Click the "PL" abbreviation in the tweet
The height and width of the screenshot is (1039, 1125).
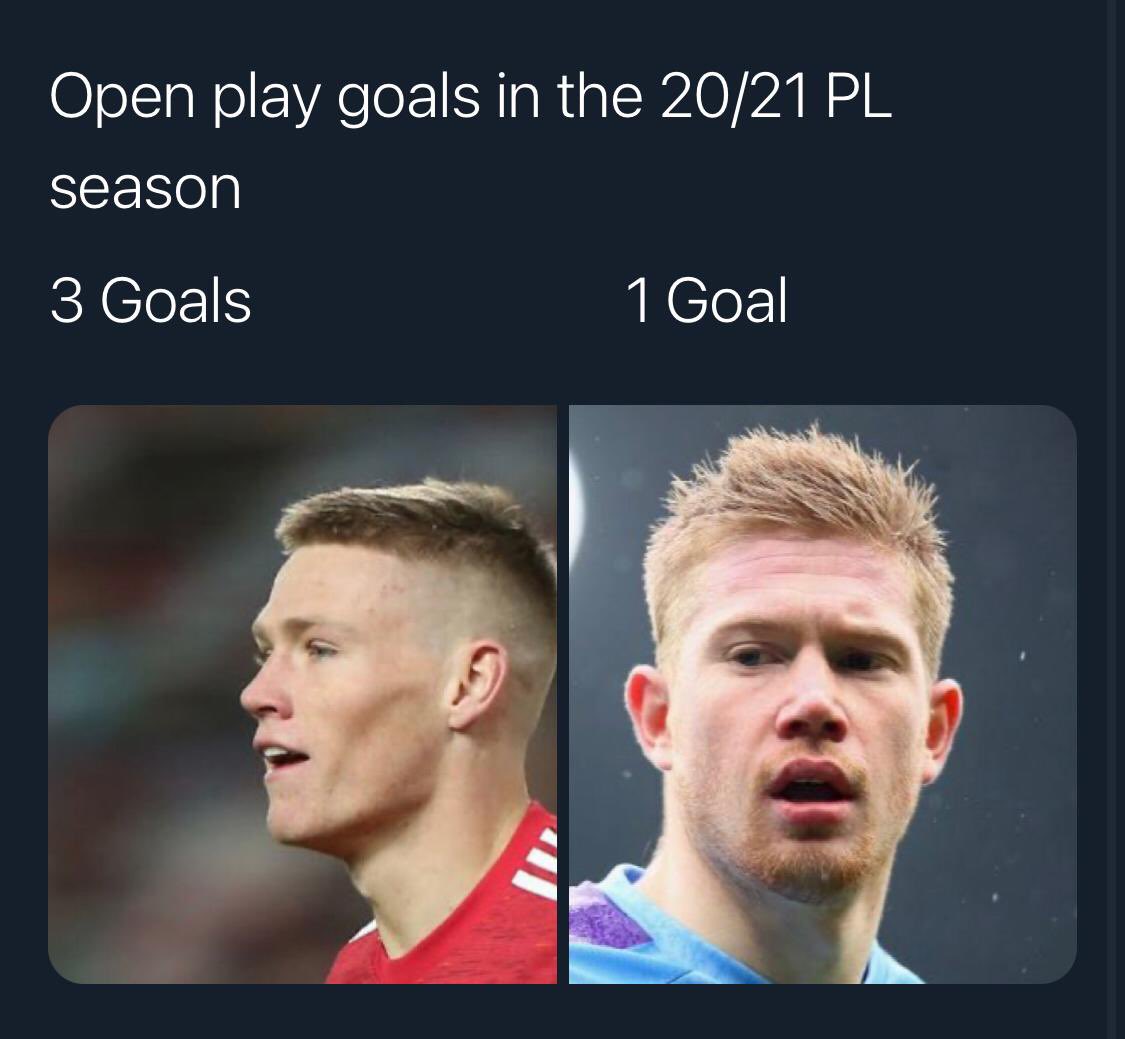pos(859,96)
